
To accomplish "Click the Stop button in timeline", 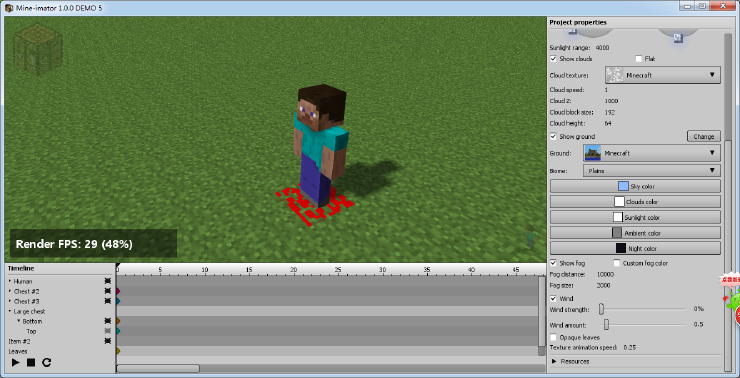I will 31,362.
